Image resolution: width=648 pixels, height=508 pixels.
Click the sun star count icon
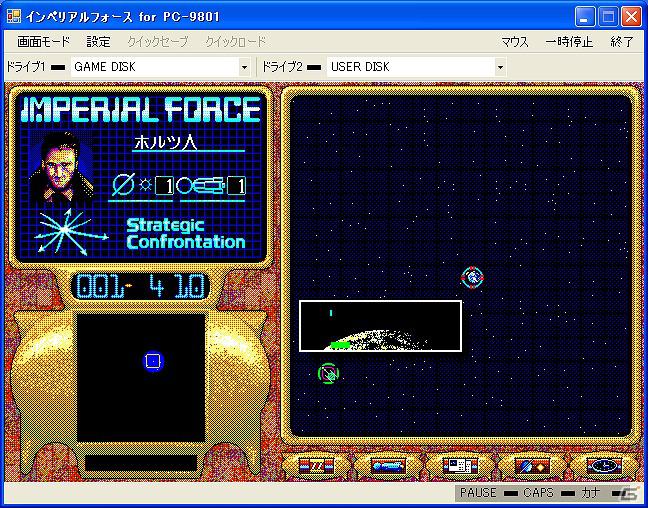[146, 185]
